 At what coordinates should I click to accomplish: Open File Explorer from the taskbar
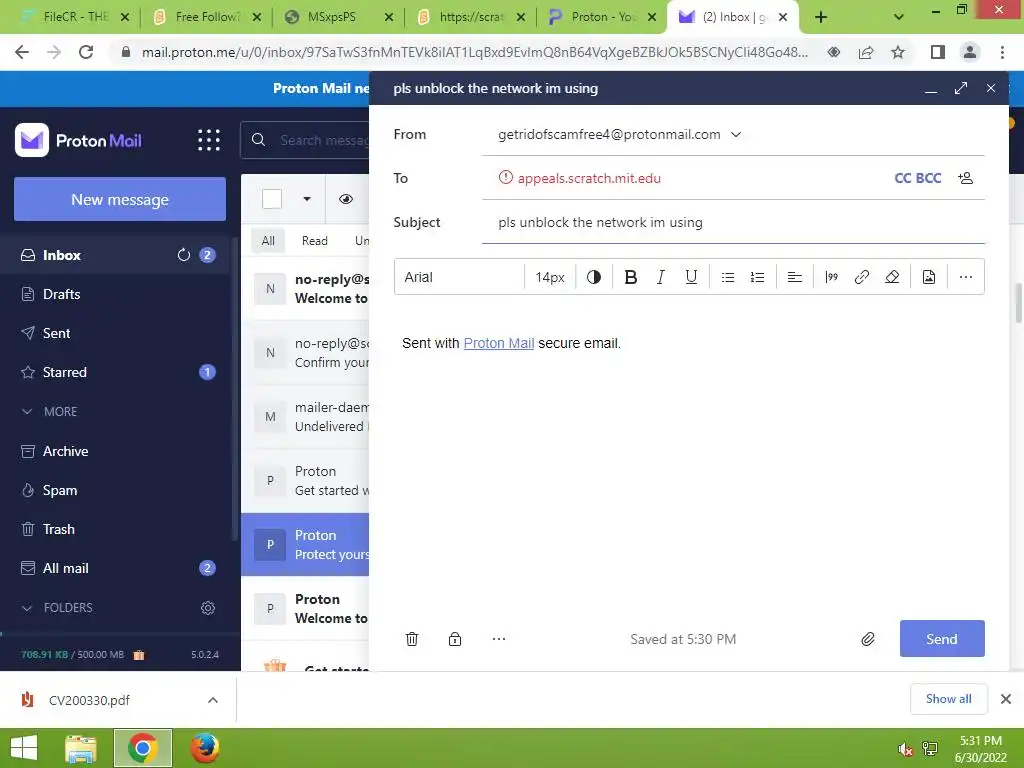click(81, 748)
